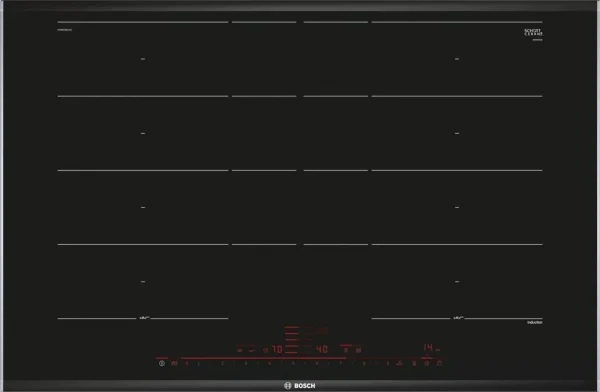Touch the top-left cooking zone center mark
This screenshot has width=600, height=392.
click(143, 59)
